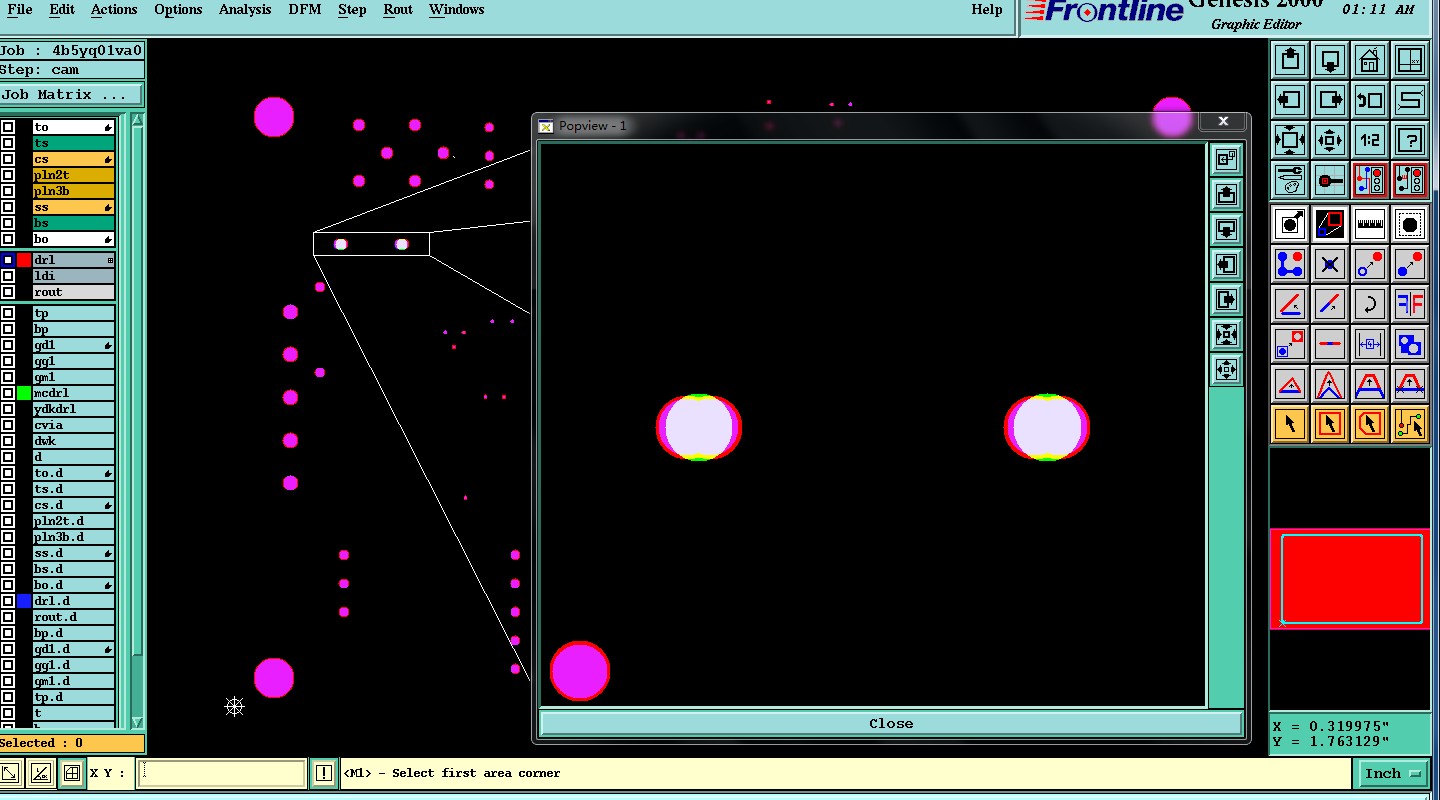Image resolution: width=1440 pixels, height=800 pixels.
Task: Click the question mark help icon
Action: pos(1409,140)
